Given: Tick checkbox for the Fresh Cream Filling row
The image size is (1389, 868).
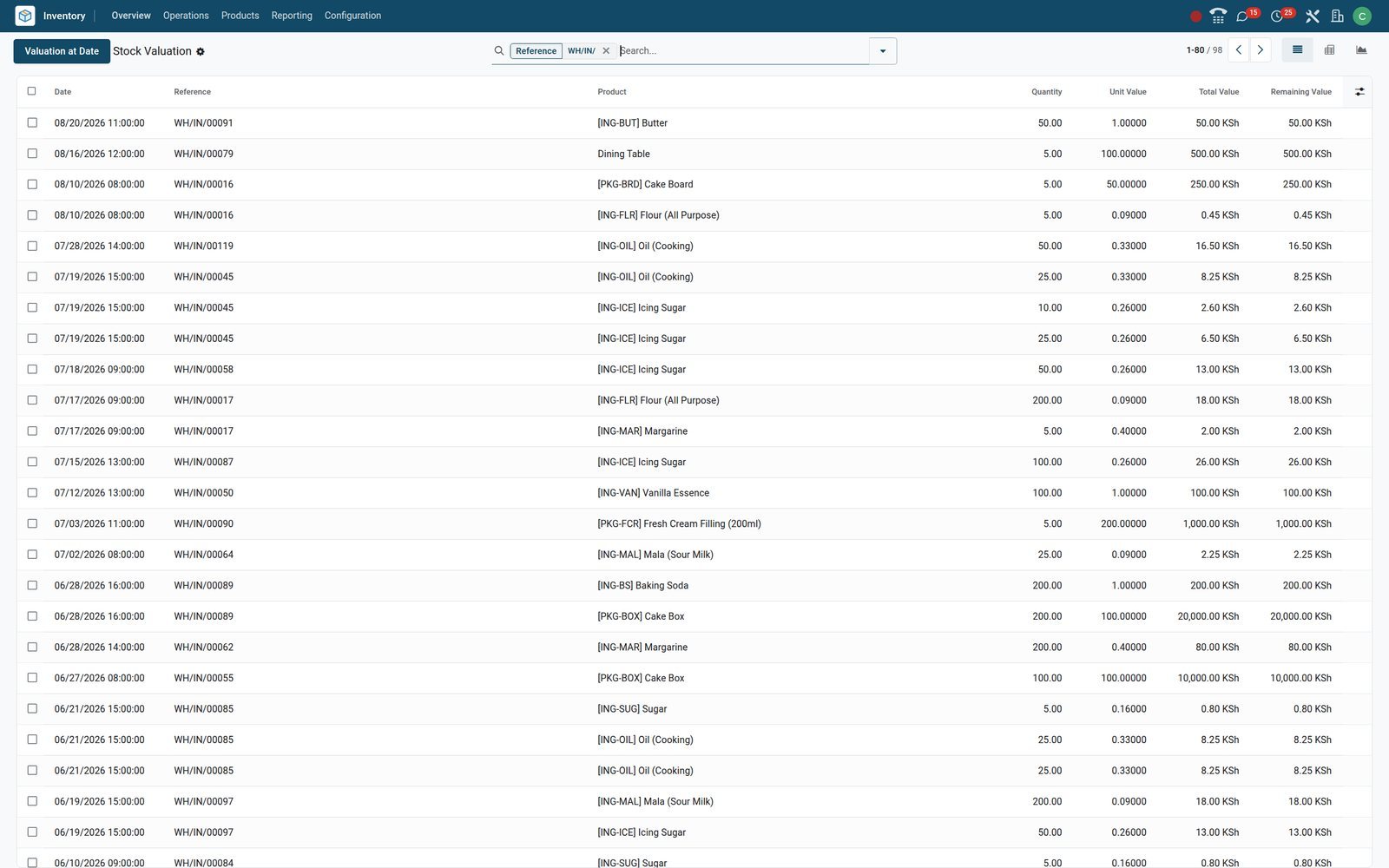Looking at the screenshot, I should point(32,523).
